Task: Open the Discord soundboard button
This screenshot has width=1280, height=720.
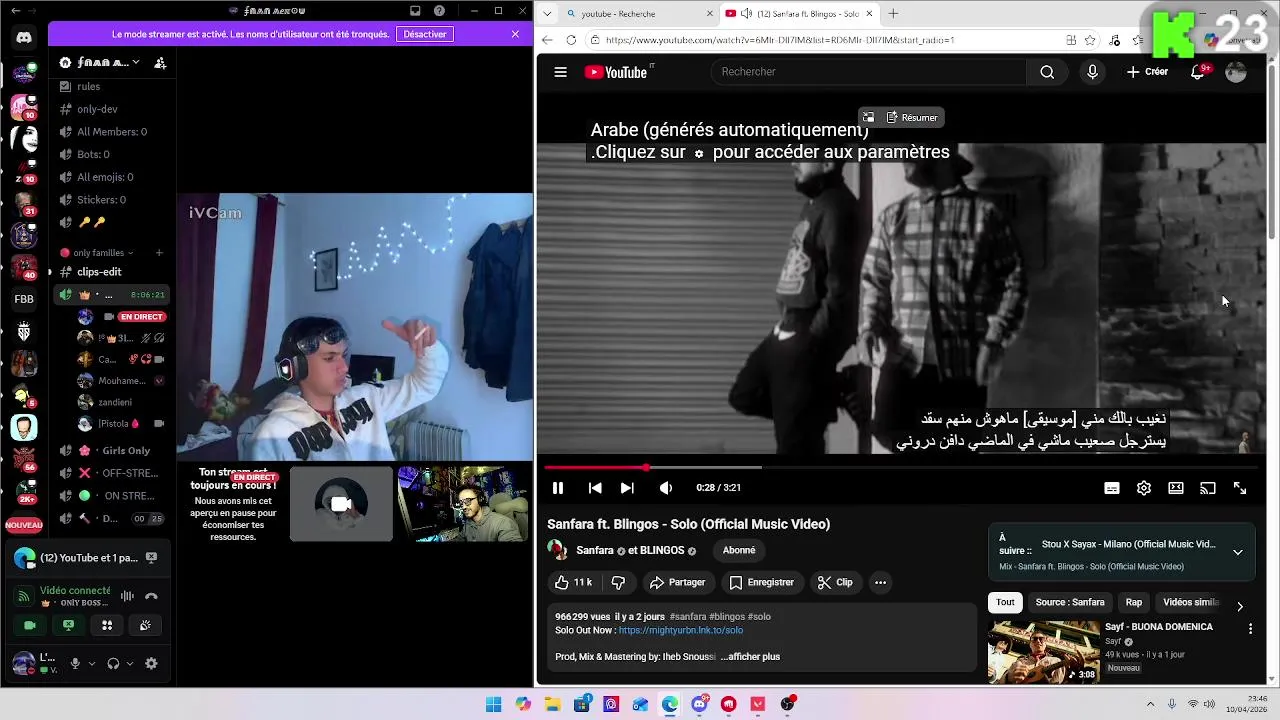Action: [x=145, y=625]
